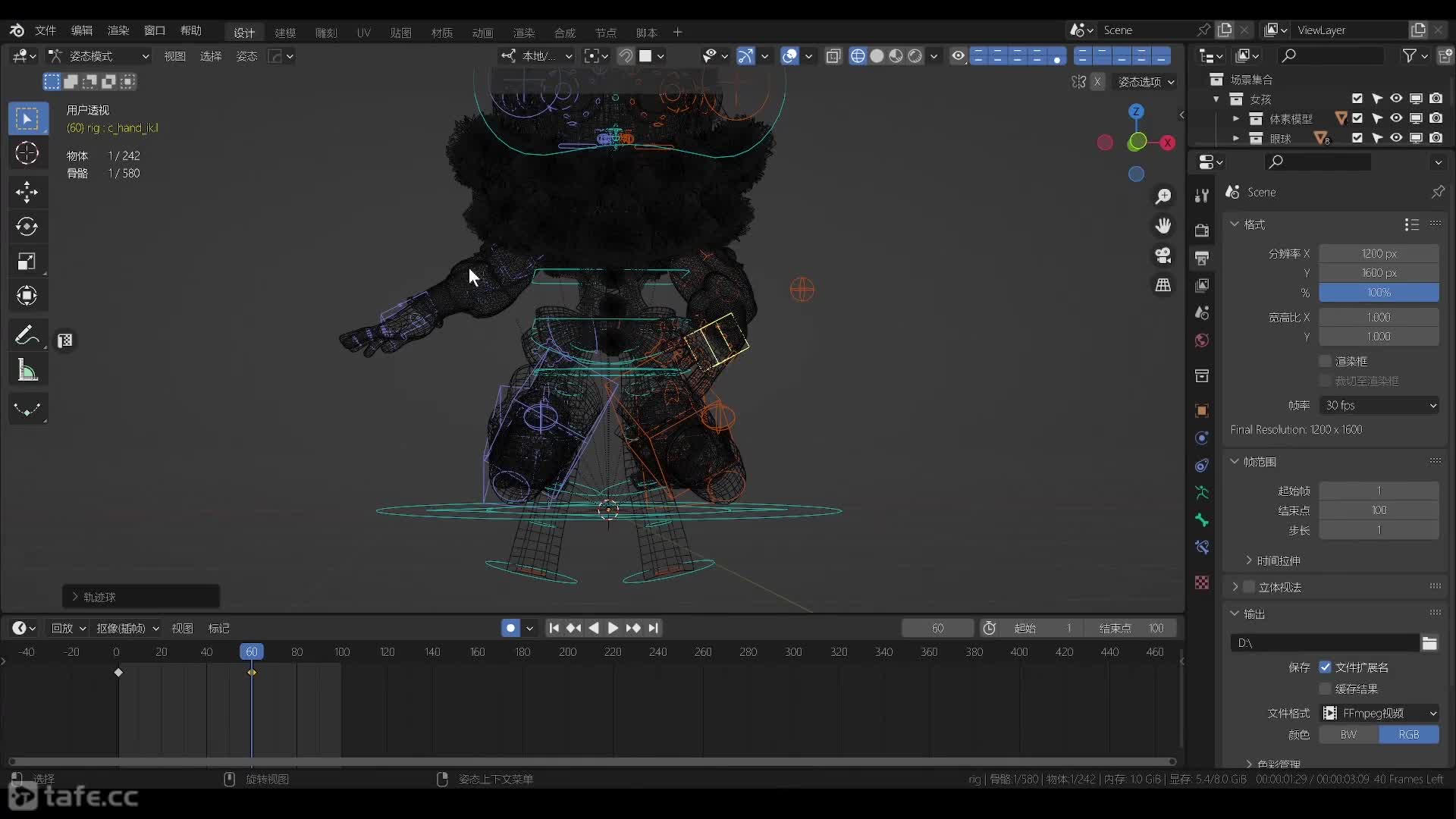Select rendered viewport shading
Screen dimensions: 1456x819
(x=915, y=56)
